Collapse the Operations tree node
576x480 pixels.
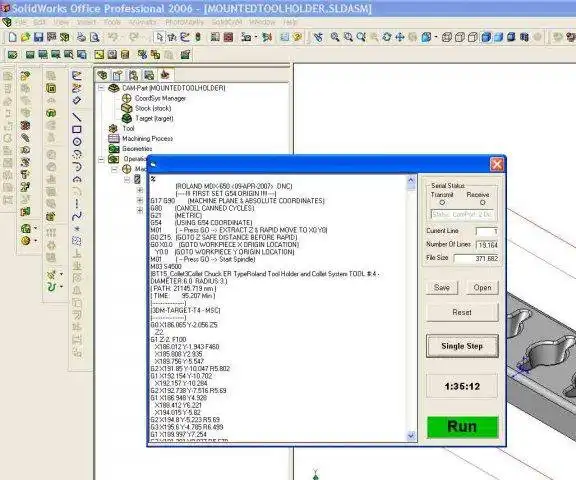pyautogui.click(x=101, y=159)
